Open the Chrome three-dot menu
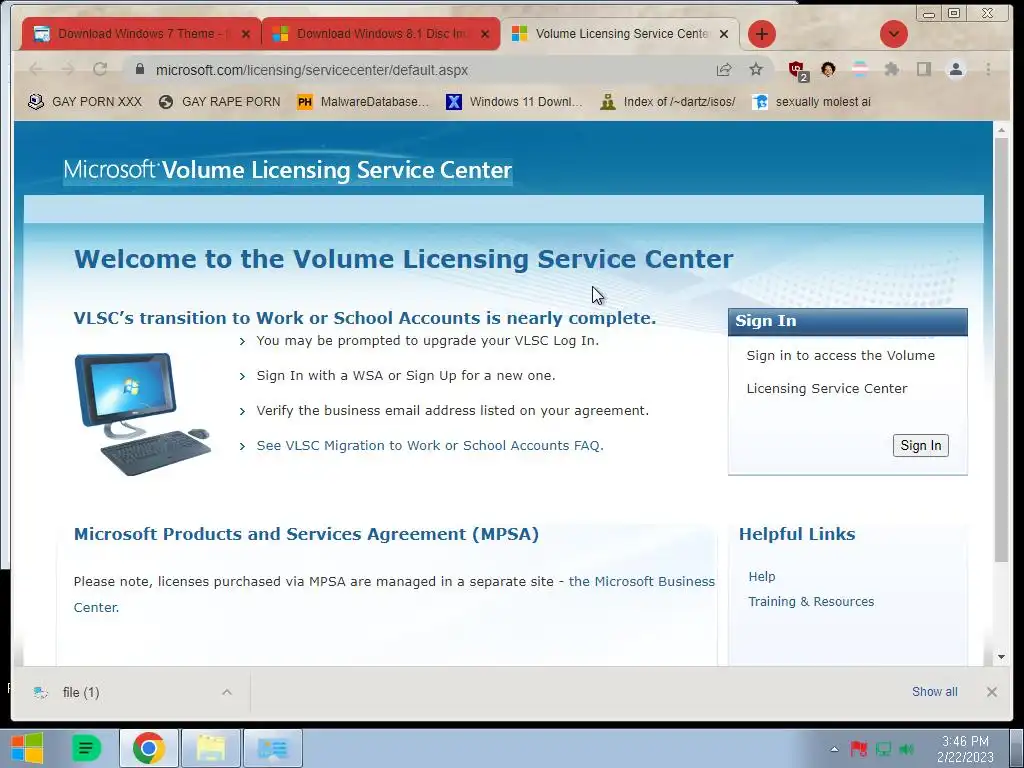This screenshot has height=768, width=1024. click(988, 69)
